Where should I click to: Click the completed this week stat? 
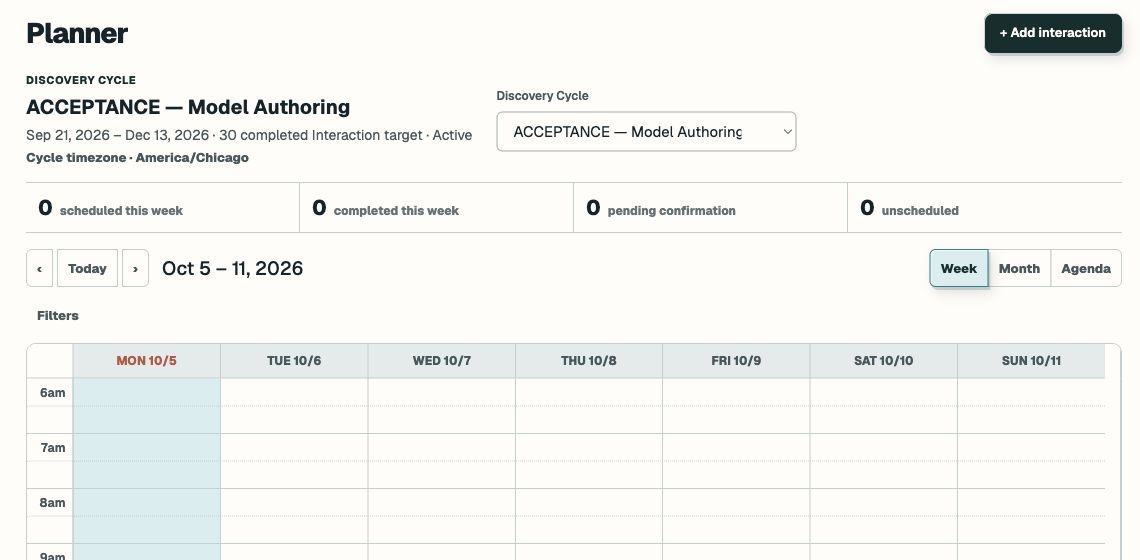(436, 208)
